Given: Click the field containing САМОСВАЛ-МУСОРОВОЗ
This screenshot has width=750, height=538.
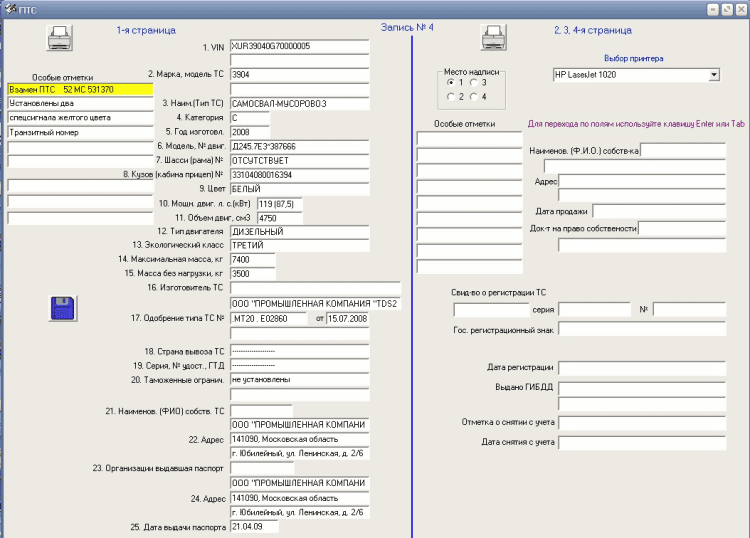Looking at the screenshot, I should coord(299,104).
